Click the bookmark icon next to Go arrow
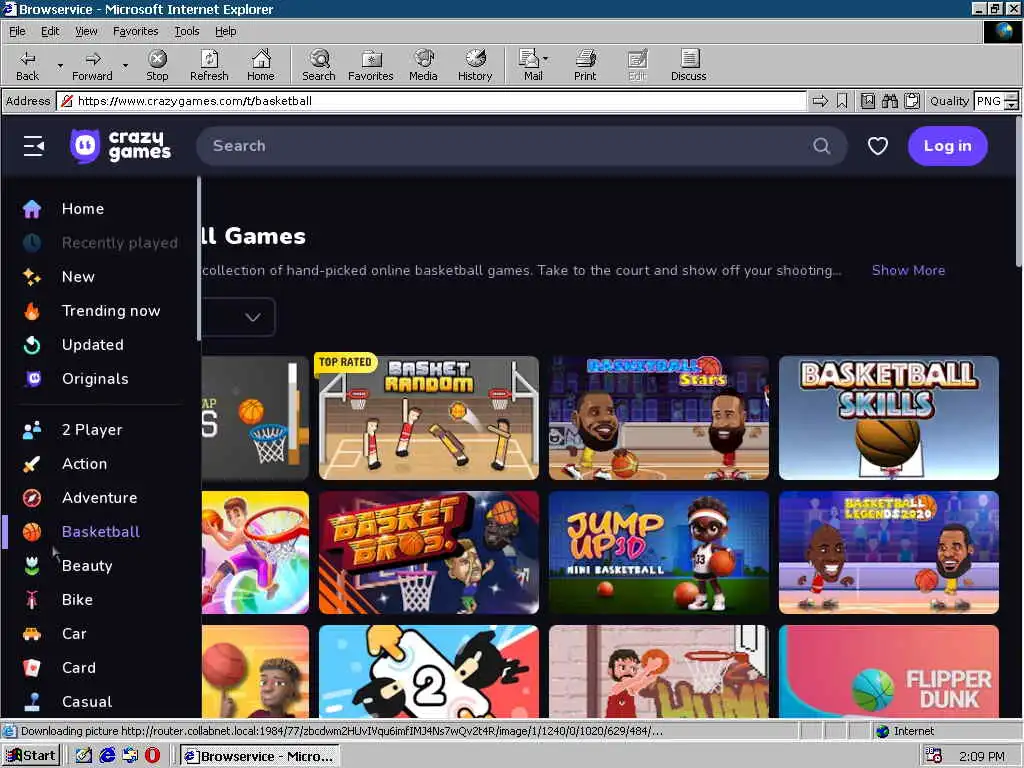The height and width of the screenshot is (768, 1024). click(x=842, y=101)
